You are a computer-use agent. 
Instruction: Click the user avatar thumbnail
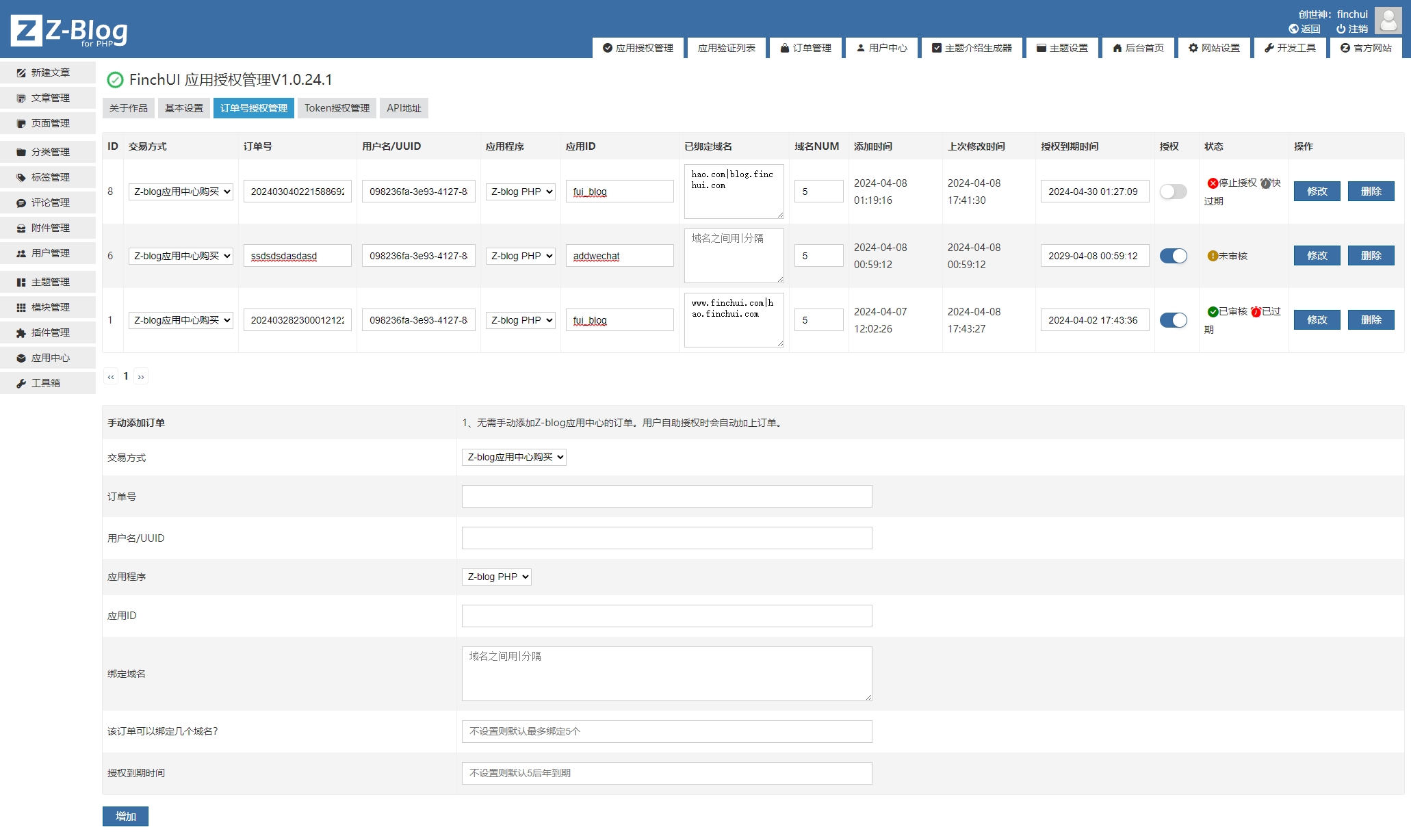[1388, 21]
